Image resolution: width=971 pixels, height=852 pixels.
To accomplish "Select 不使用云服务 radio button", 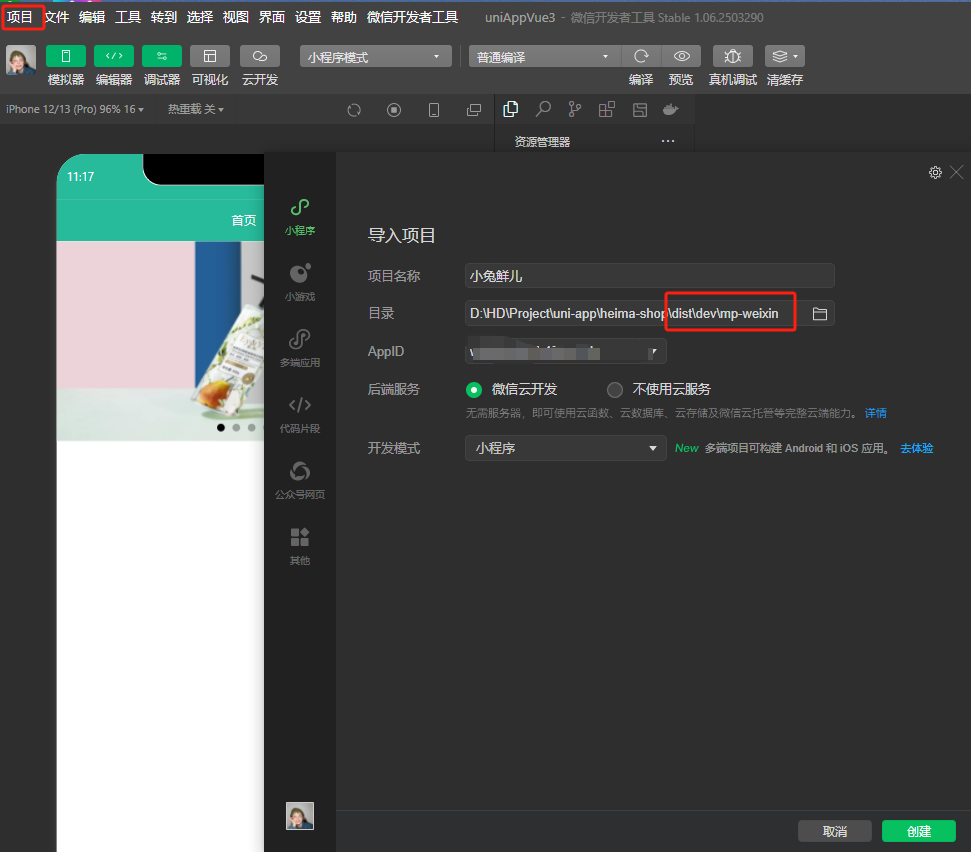I will [614, 389].
